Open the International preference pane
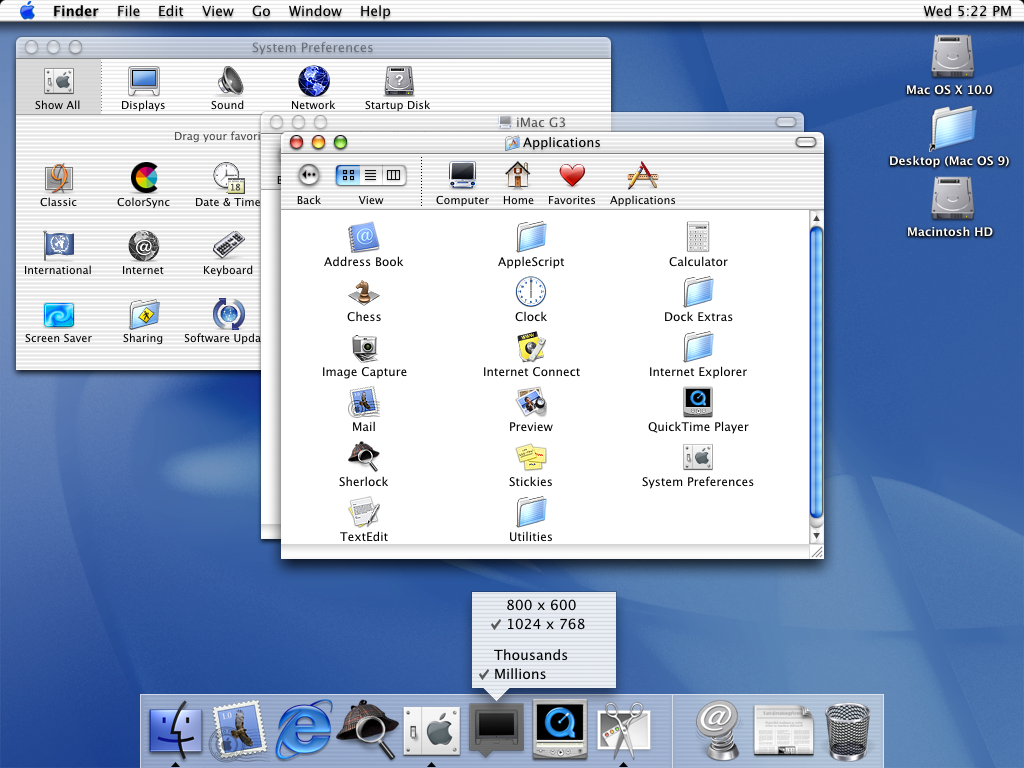Screen dimensions: 1024x768 click(58, 246)
